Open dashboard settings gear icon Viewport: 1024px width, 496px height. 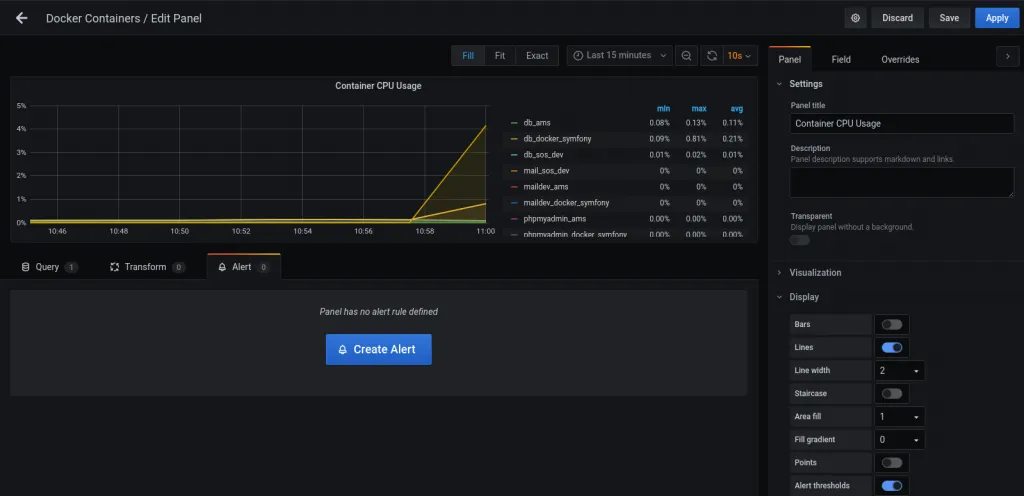point(855,18)
